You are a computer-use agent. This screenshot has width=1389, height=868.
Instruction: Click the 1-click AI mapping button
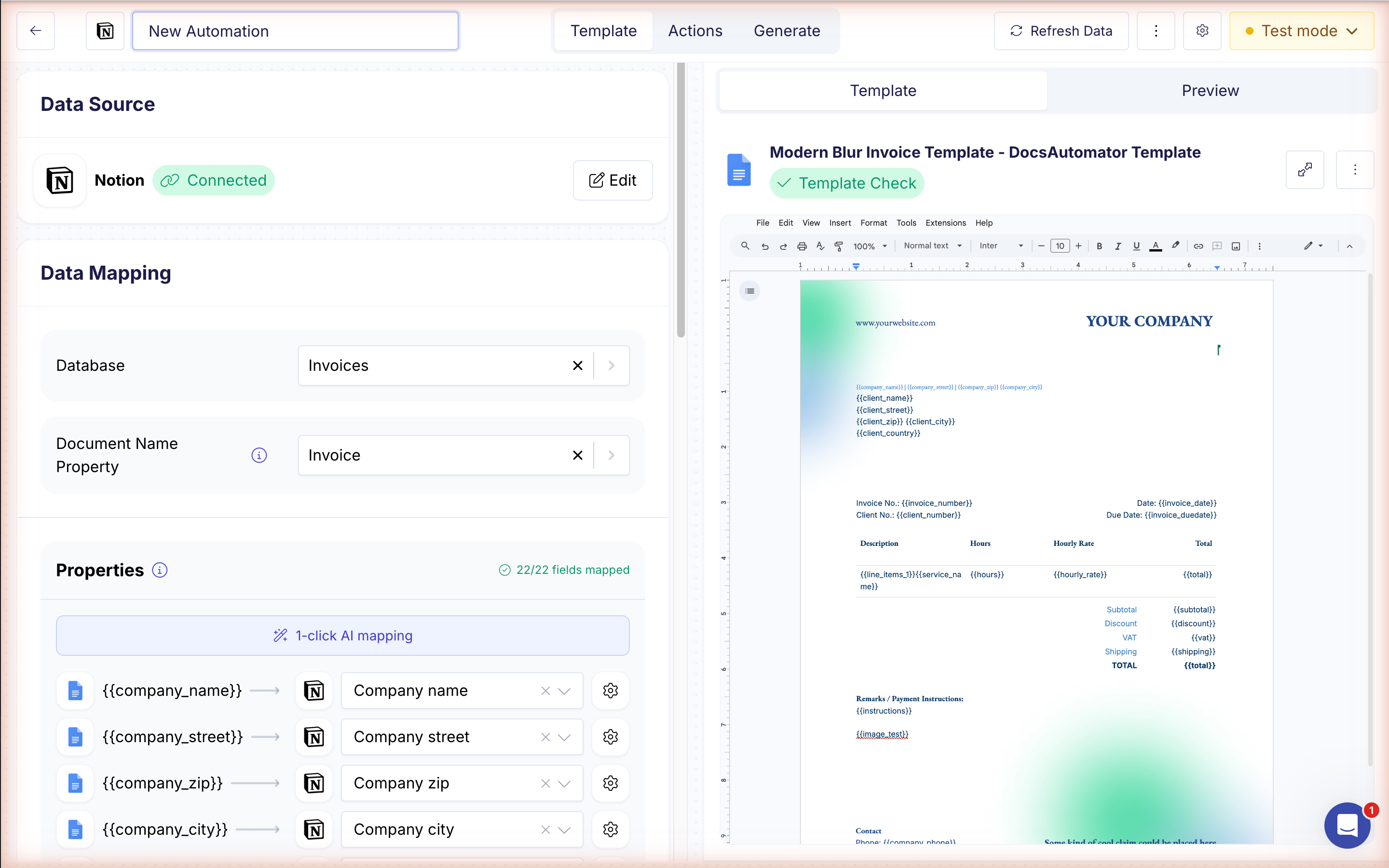point(342,636)
